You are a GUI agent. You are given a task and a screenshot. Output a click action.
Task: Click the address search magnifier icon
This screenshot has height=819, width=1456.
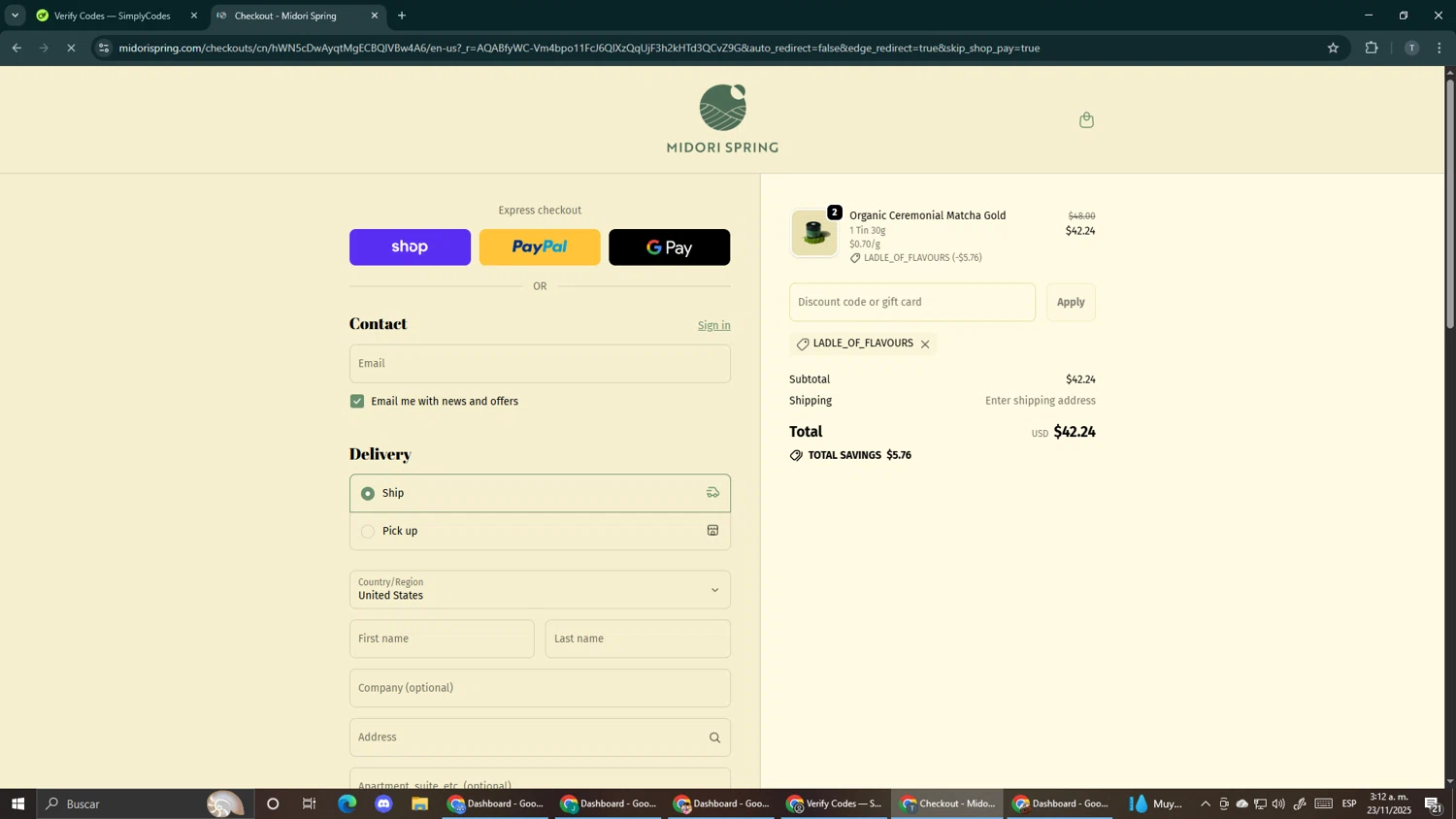(714, 738)
